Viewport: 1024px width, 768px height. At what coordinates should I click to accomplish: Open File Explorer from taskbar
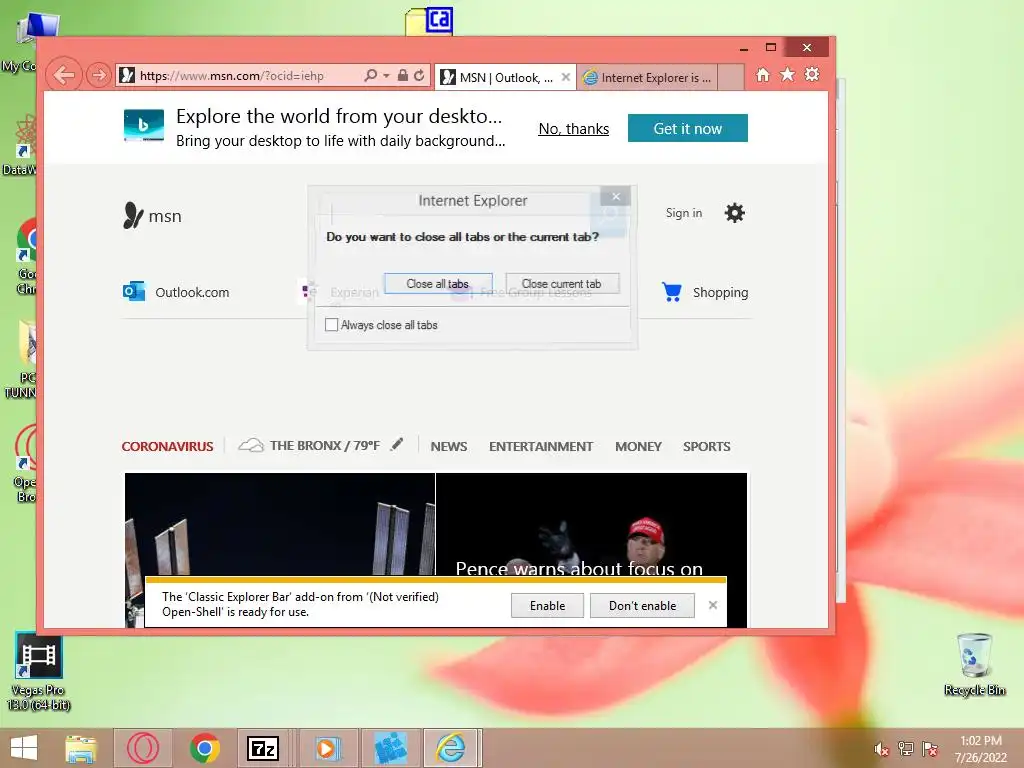click(x=81, y=748)
